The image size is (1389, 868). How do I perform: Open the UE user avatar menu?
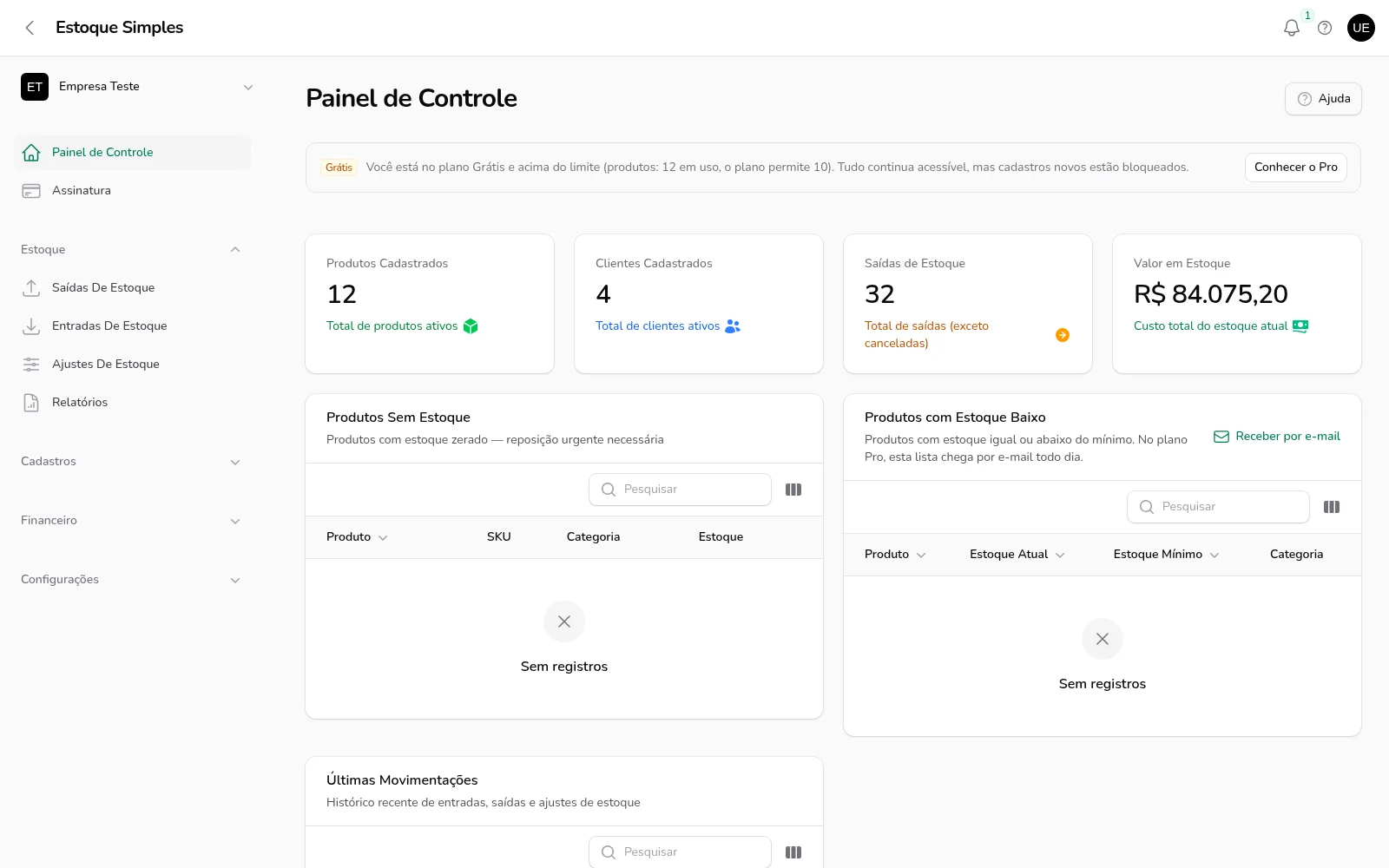1361,28
